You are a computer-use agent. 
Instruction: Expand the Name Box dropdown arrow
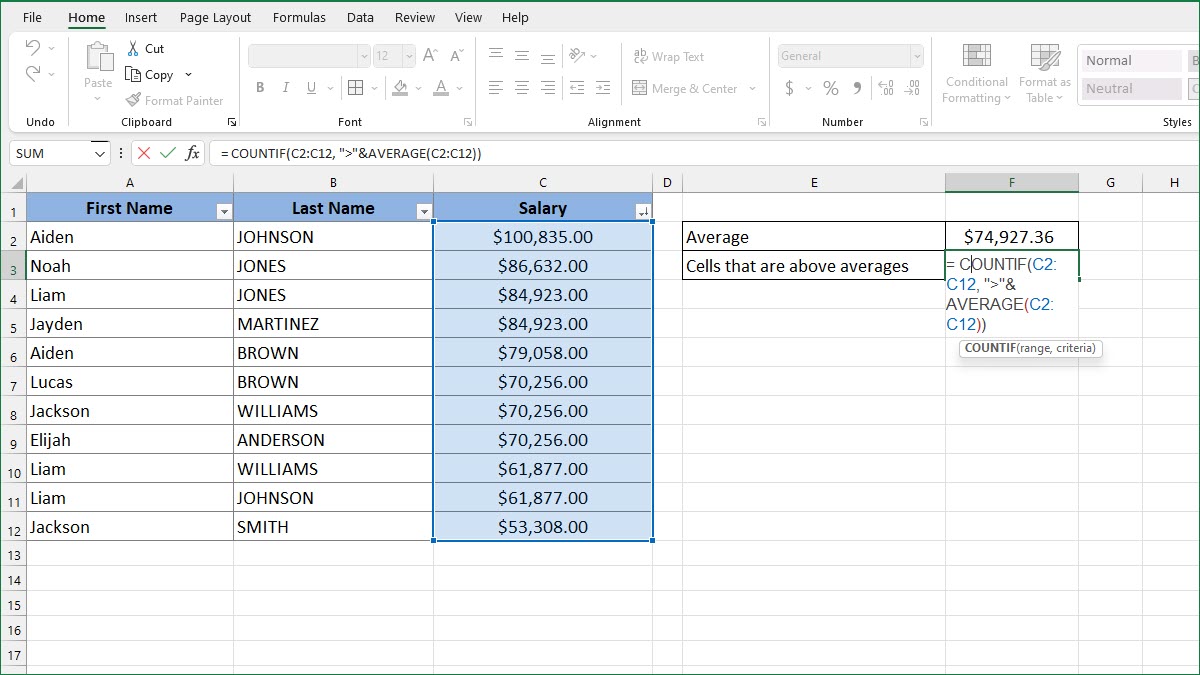[99, 153]
